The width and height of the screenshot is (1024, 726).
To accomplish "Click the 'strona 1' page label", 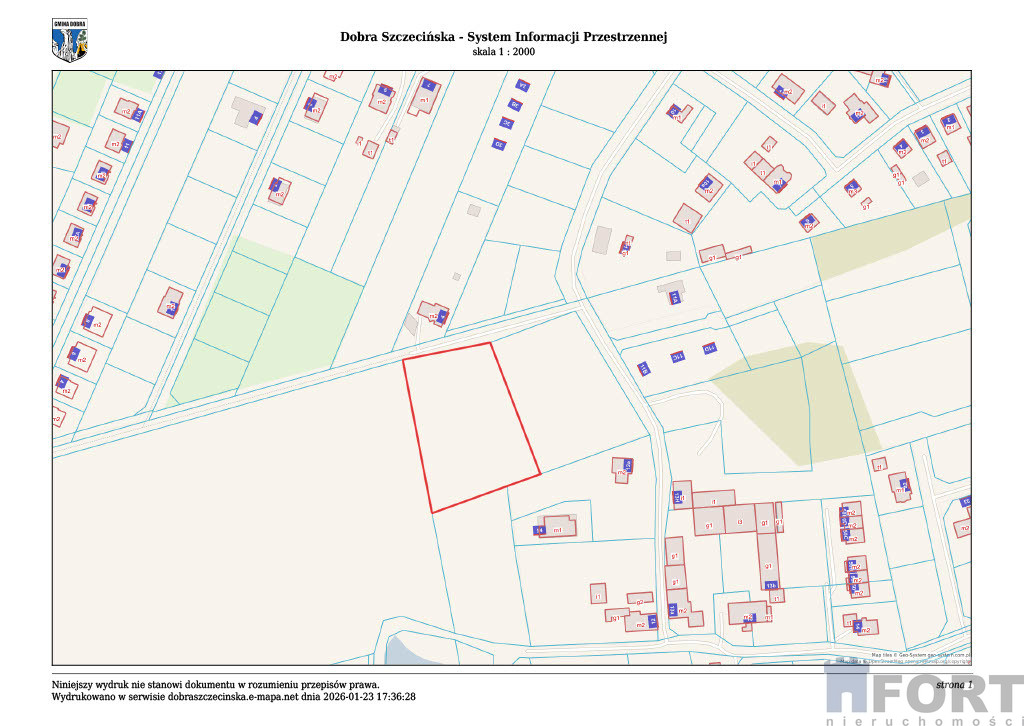I will (953, 685).
